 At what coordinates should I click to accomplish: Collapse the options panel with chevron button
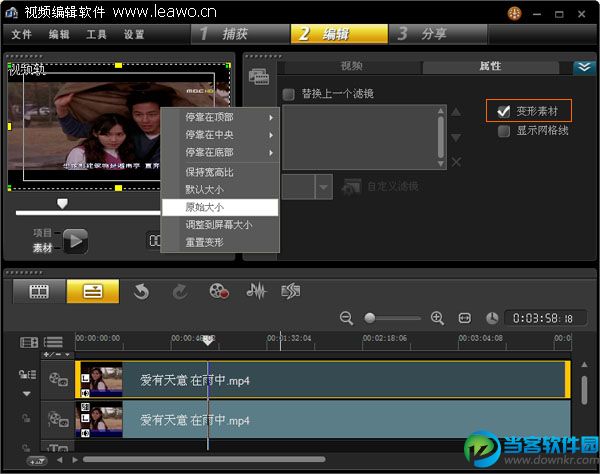(x=584, y=67)
